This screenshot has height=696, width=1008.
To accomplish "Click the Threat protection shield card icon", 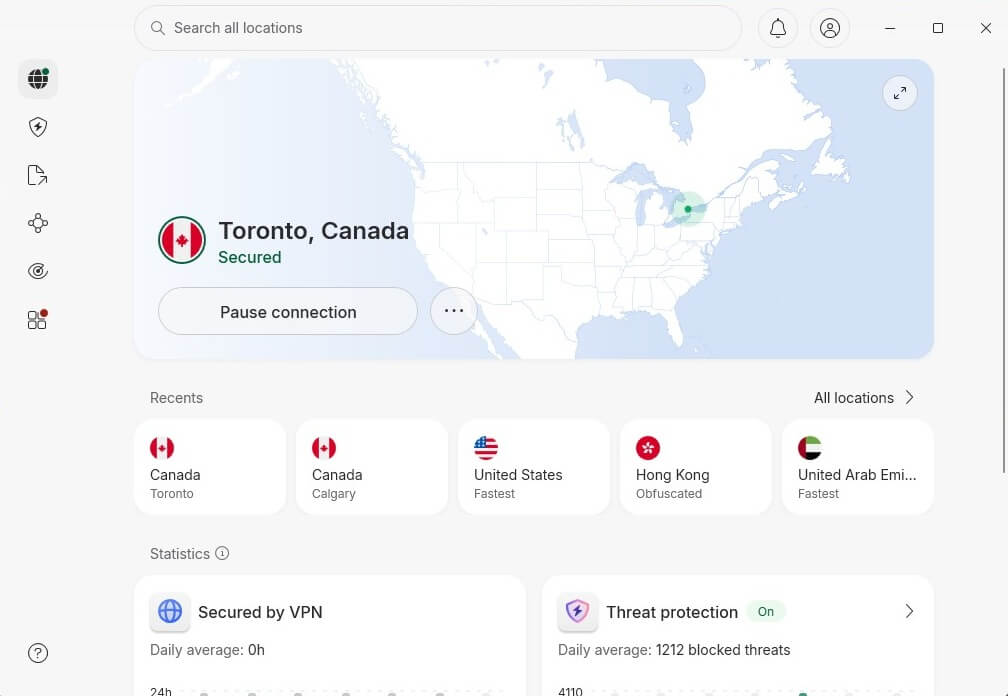I will coord(577,611).
